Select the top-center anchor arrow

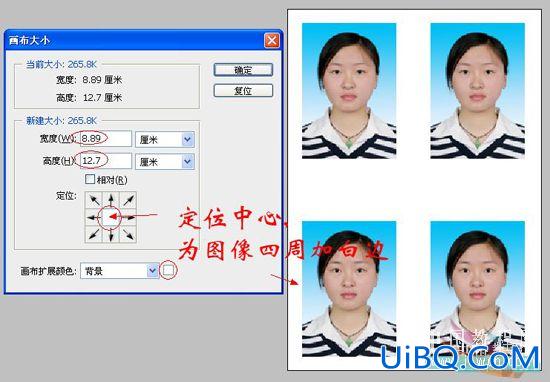(110, 200)
